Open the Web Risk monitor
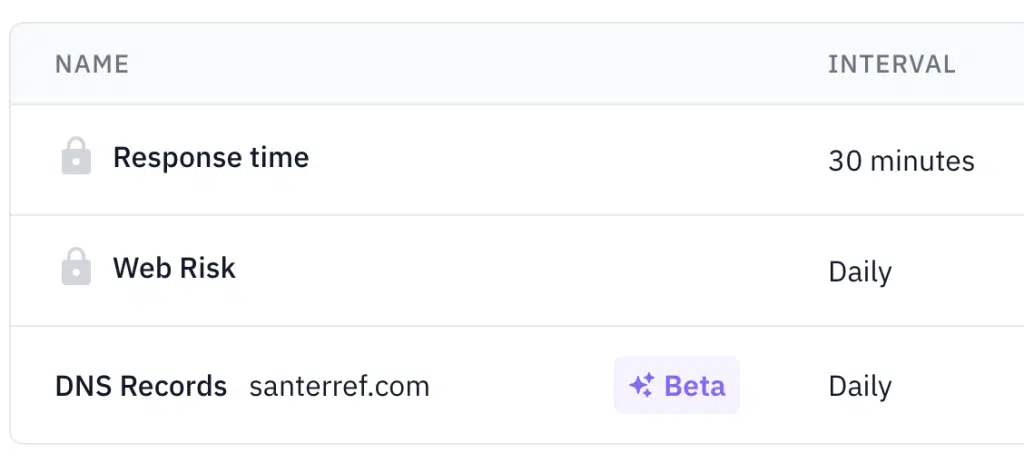Screen dimensions: 1024x463 [174, 268]
